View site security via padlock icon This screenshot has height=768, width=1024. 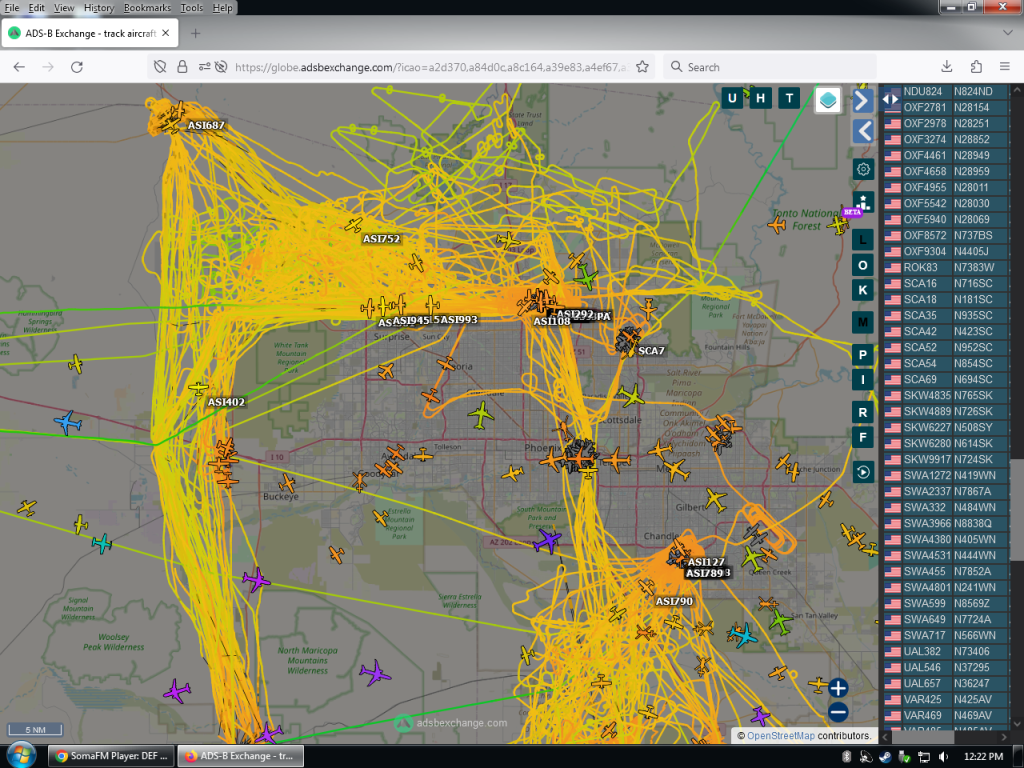182,67
